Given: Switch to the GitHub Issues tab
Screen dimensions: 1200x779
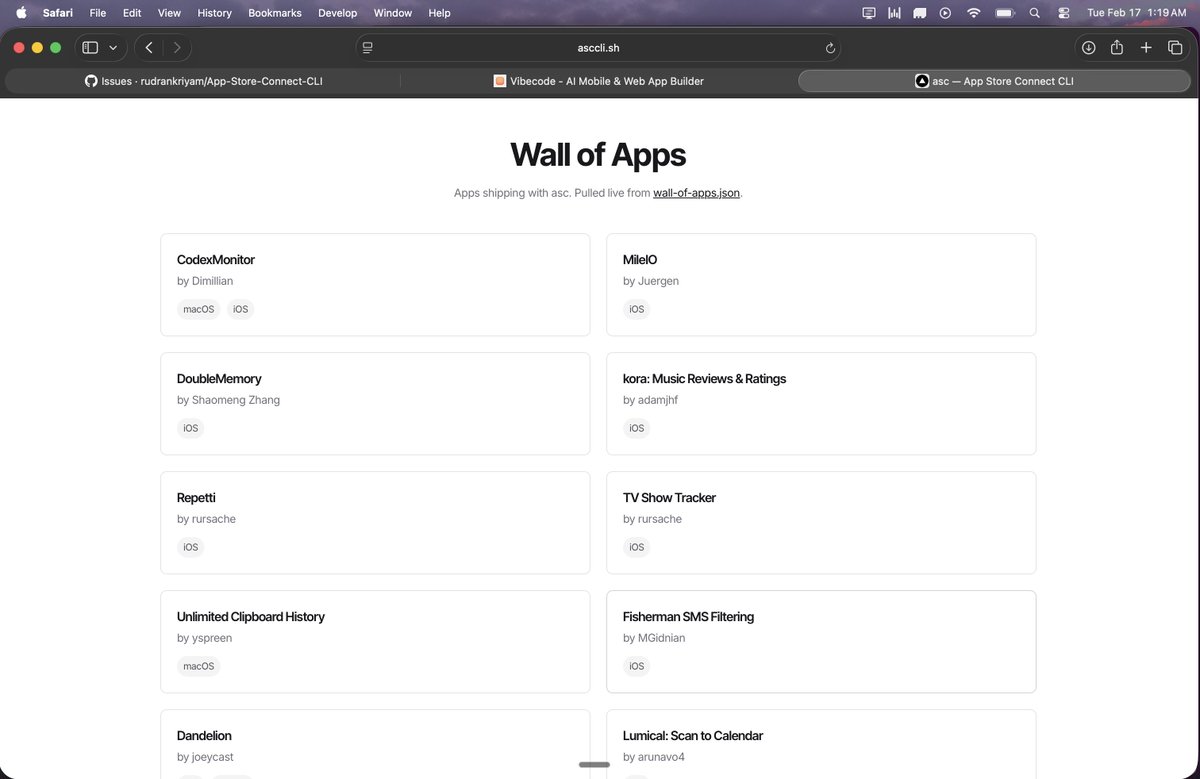Looking at the screenshot, I should (203, 81).
